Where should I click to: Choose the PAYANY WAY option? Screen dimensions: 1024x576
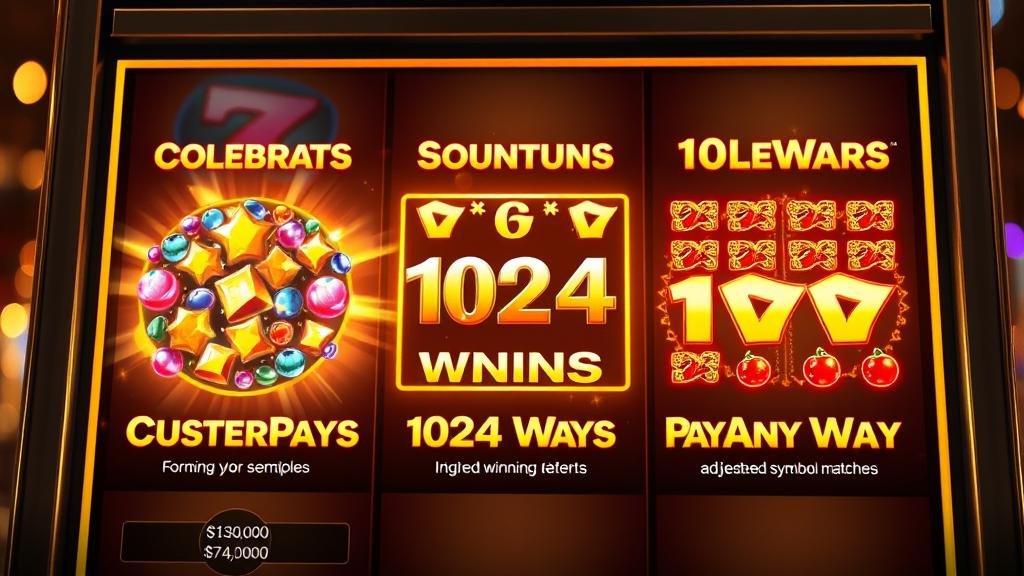click(782, 433)
